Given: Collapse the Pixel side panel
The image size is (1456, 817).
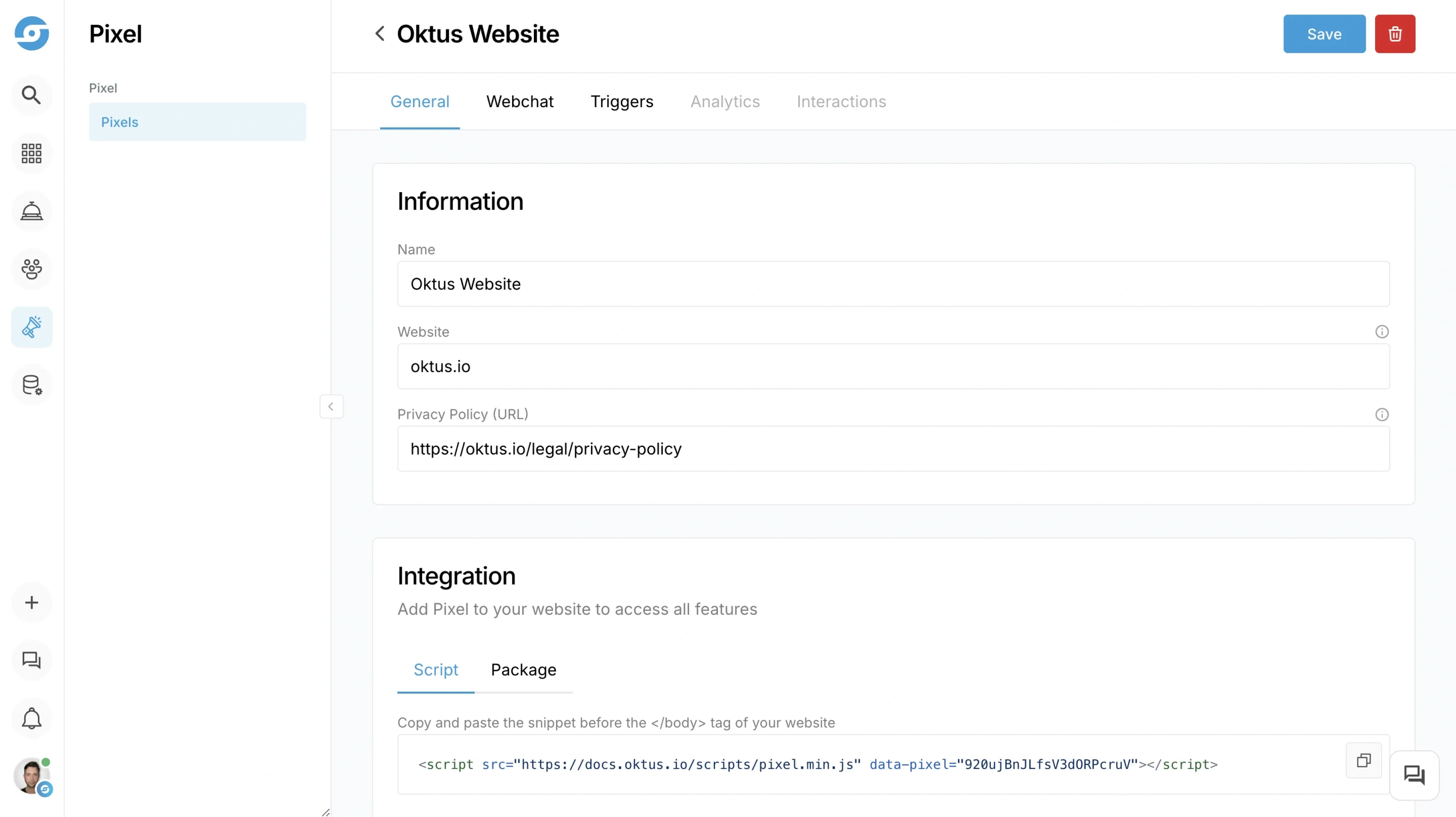Looking at the screenshot, I should coord(331,406).
